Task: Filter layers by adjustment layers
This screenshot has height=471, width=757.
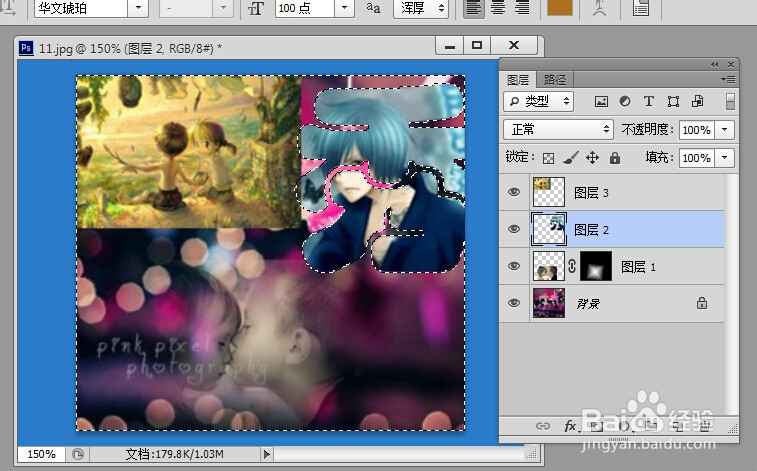Action: point(625,101)
